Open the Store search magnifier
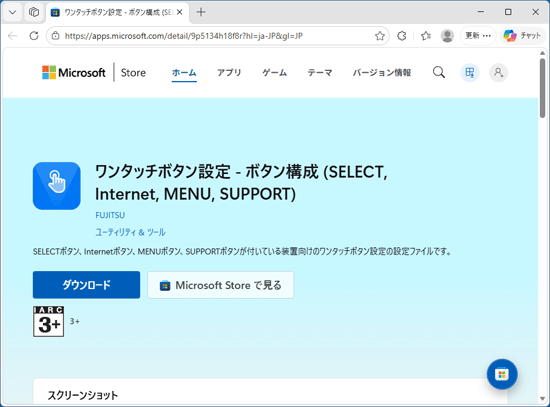 tap(439, 73)
